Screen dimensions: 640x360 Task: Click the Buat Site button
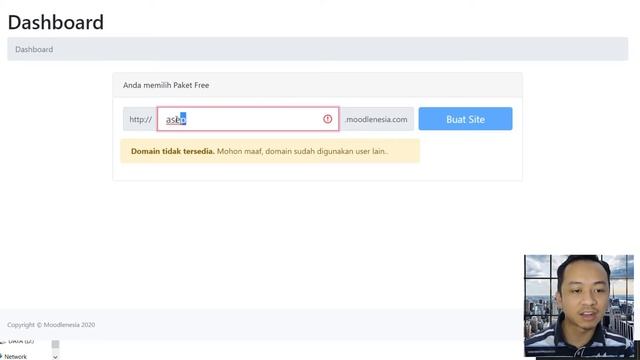(x=465, y=119)
